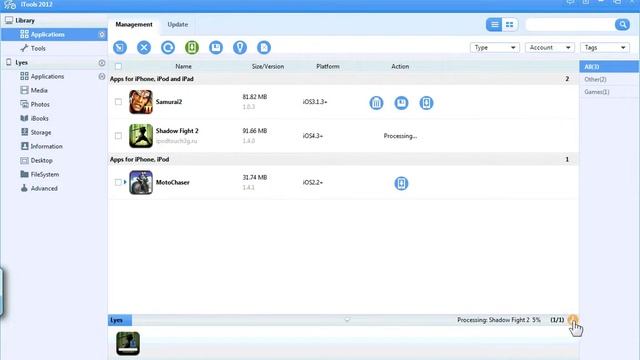Click the install-to-device icon for MotoChaser
Viewport: 640px width, 360px height.
click(401, 183)
